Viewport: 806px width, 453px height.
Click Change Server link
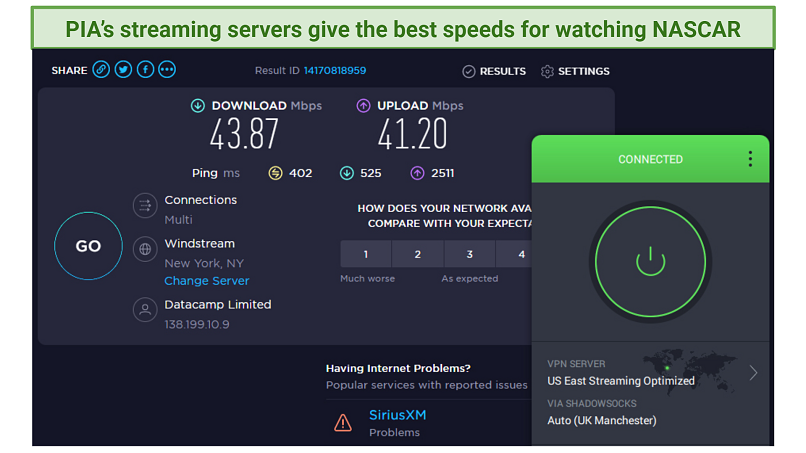pos(207,281)
